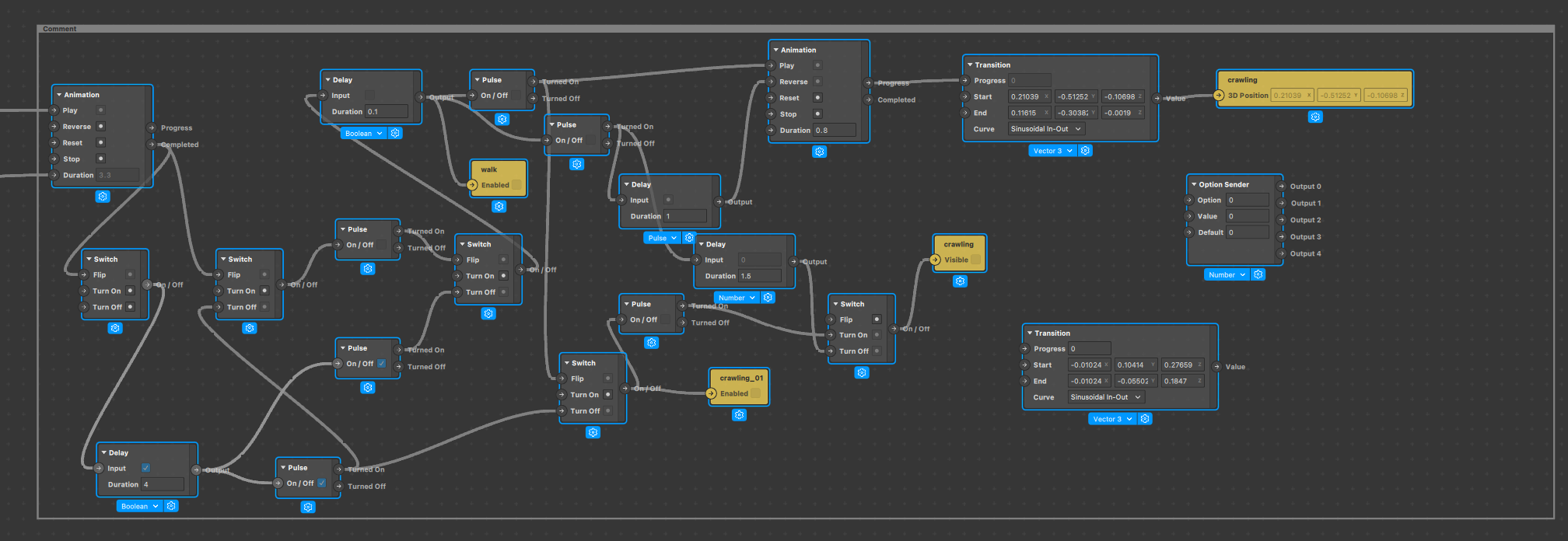Open Boolean dropdown under Delay Duration 4
The height and width of the screenshot is (541, 1568).
[139, 505]
